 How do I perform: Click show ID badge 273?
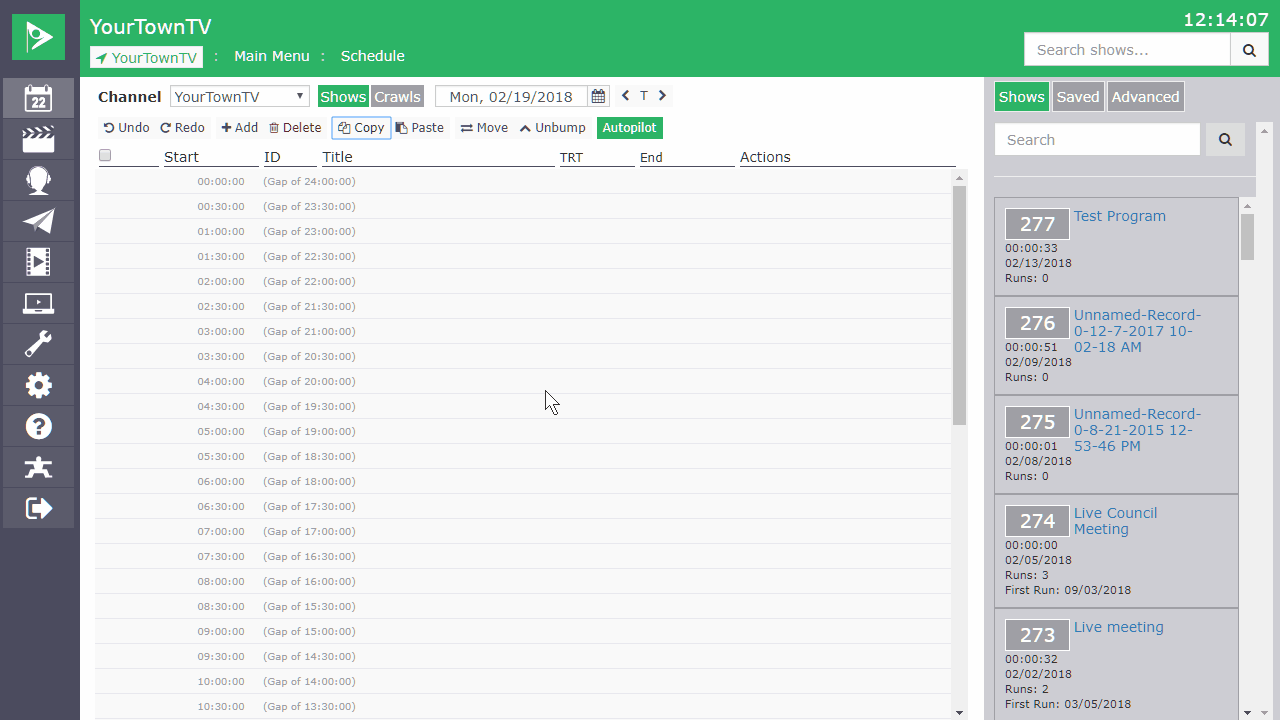(1037, 634)
